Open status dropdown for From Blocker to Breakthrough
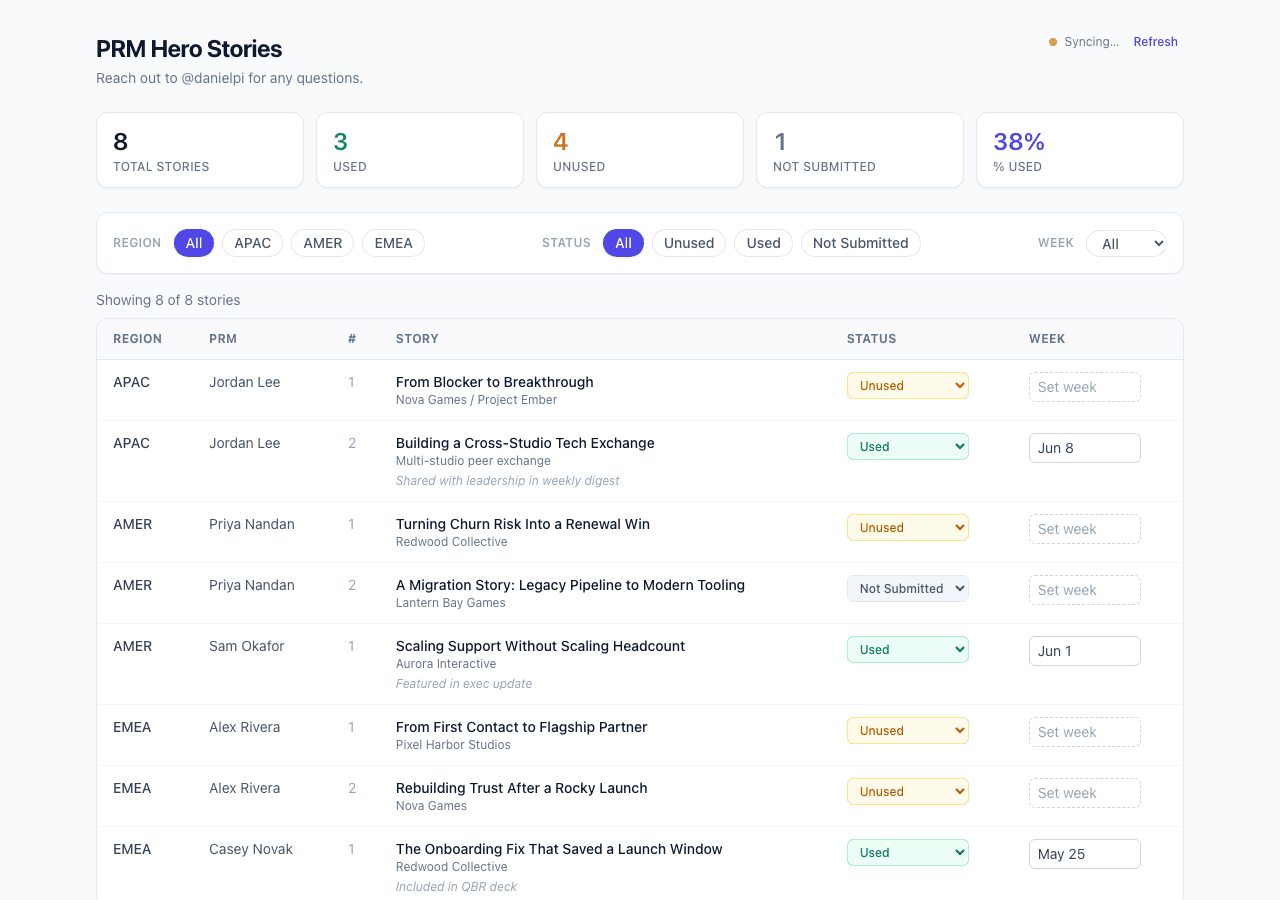Viewport: 1280px width, 900px height. [x=908, y=386]
